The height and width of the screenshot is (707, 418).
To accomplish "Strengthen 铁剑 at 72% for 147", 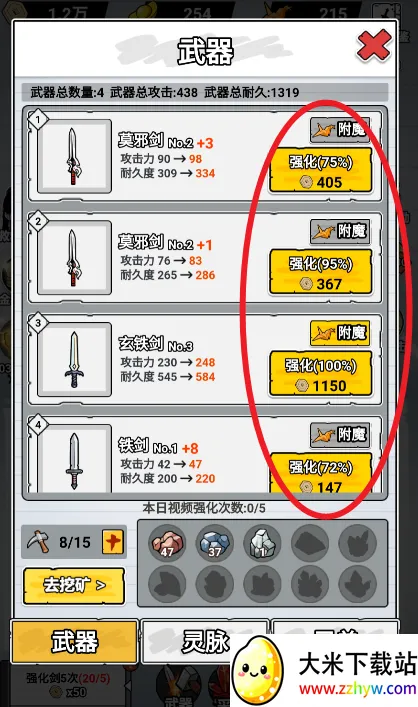I will [x=321, y=473].
